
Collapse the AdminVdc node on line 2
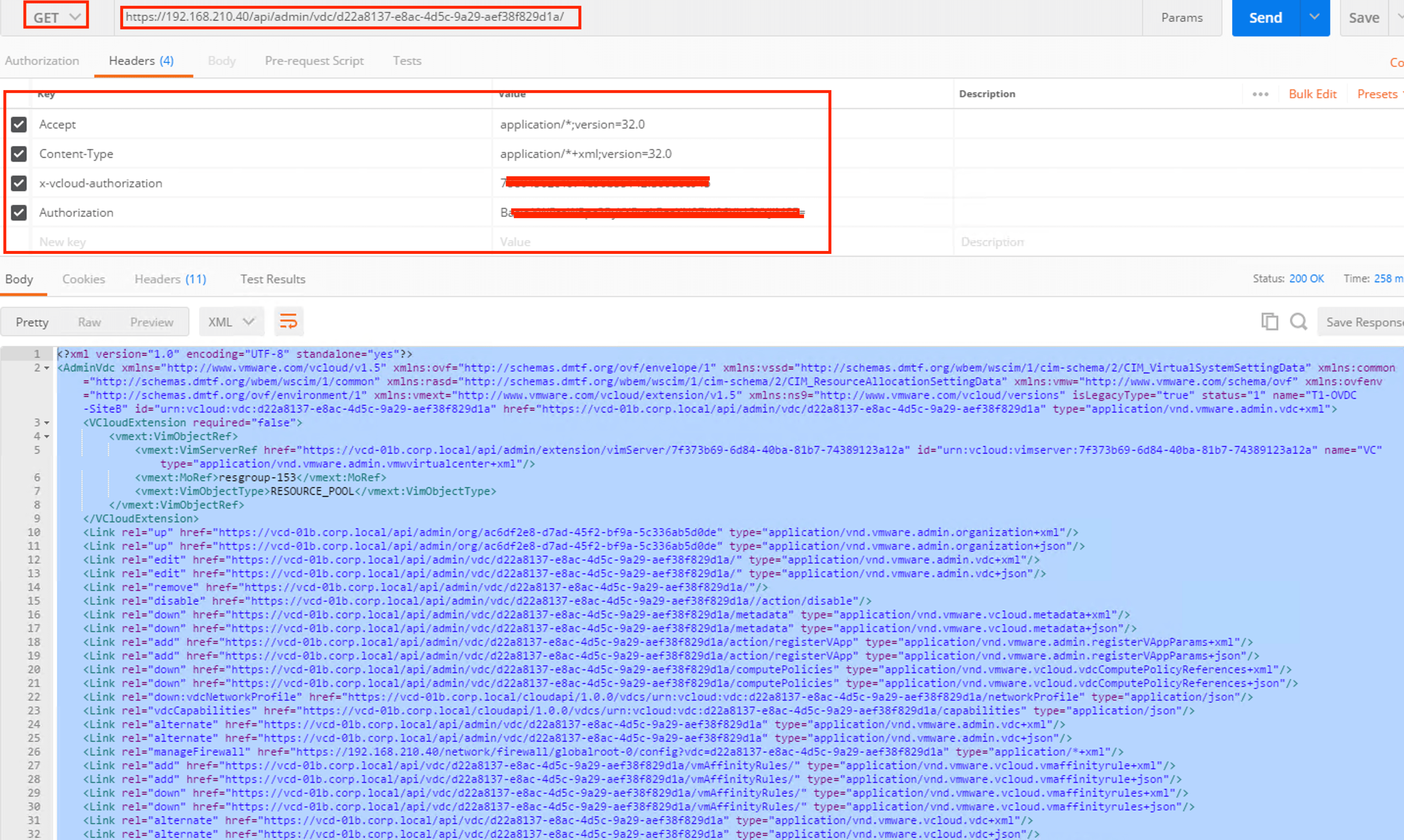click(47, 368)
